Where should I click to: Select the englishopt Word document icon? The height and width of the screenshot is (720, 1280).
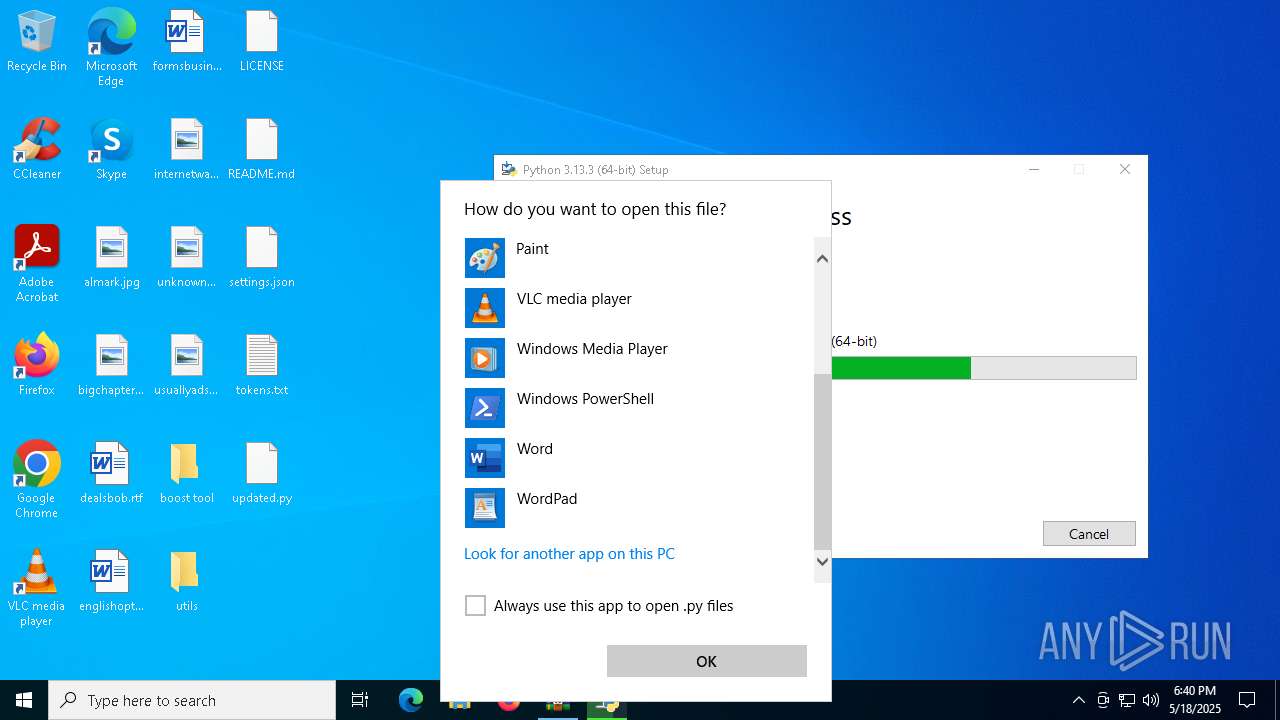(111, 582)
